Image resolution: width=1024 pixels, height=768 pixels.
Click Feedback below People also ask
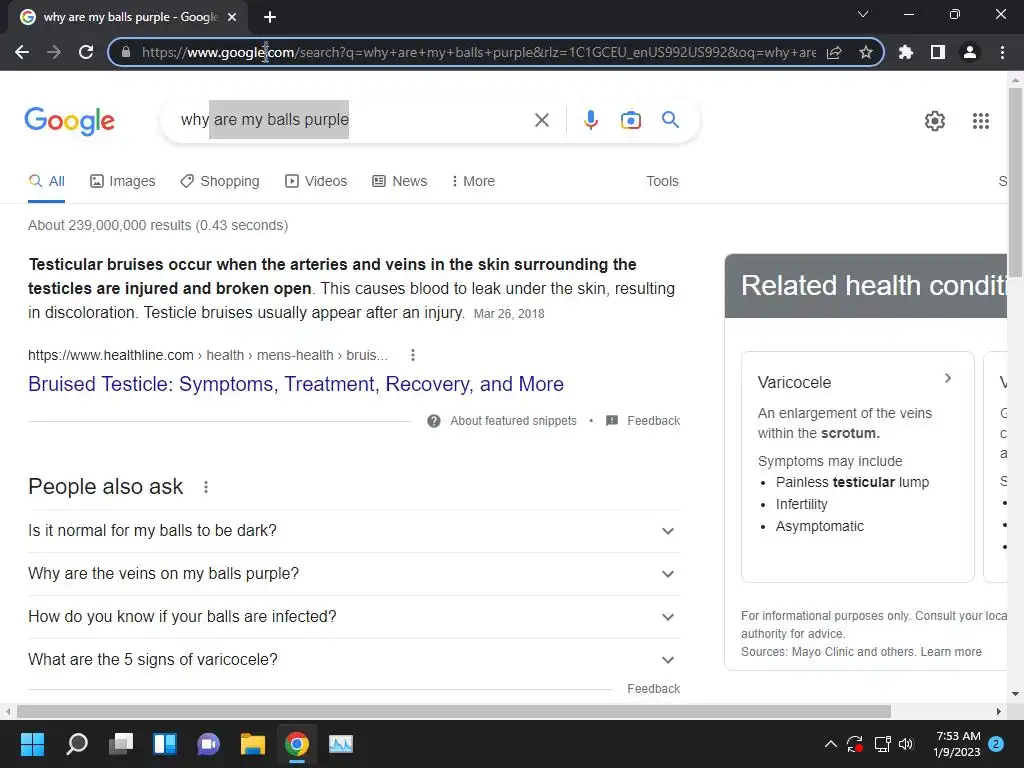click(654, 689)
